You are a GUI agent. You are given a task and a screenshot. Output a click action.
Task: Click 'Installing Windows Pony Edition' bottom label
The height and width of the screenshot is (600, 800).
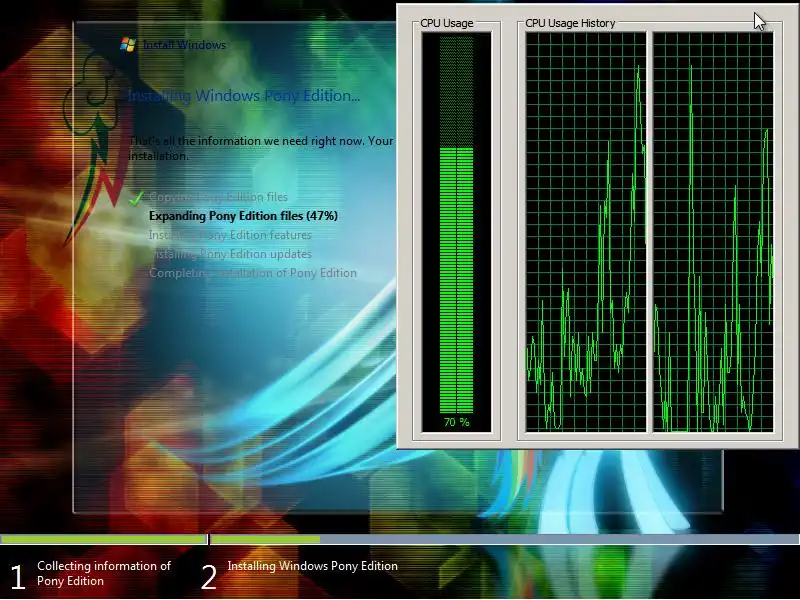tap(313, 566)
